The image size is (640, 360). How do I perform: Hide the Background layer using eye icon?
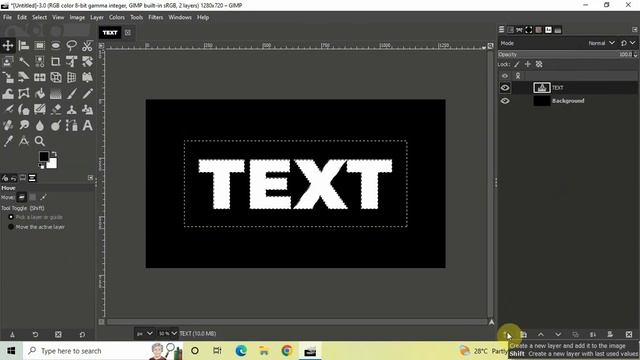[x=505, y=101]
